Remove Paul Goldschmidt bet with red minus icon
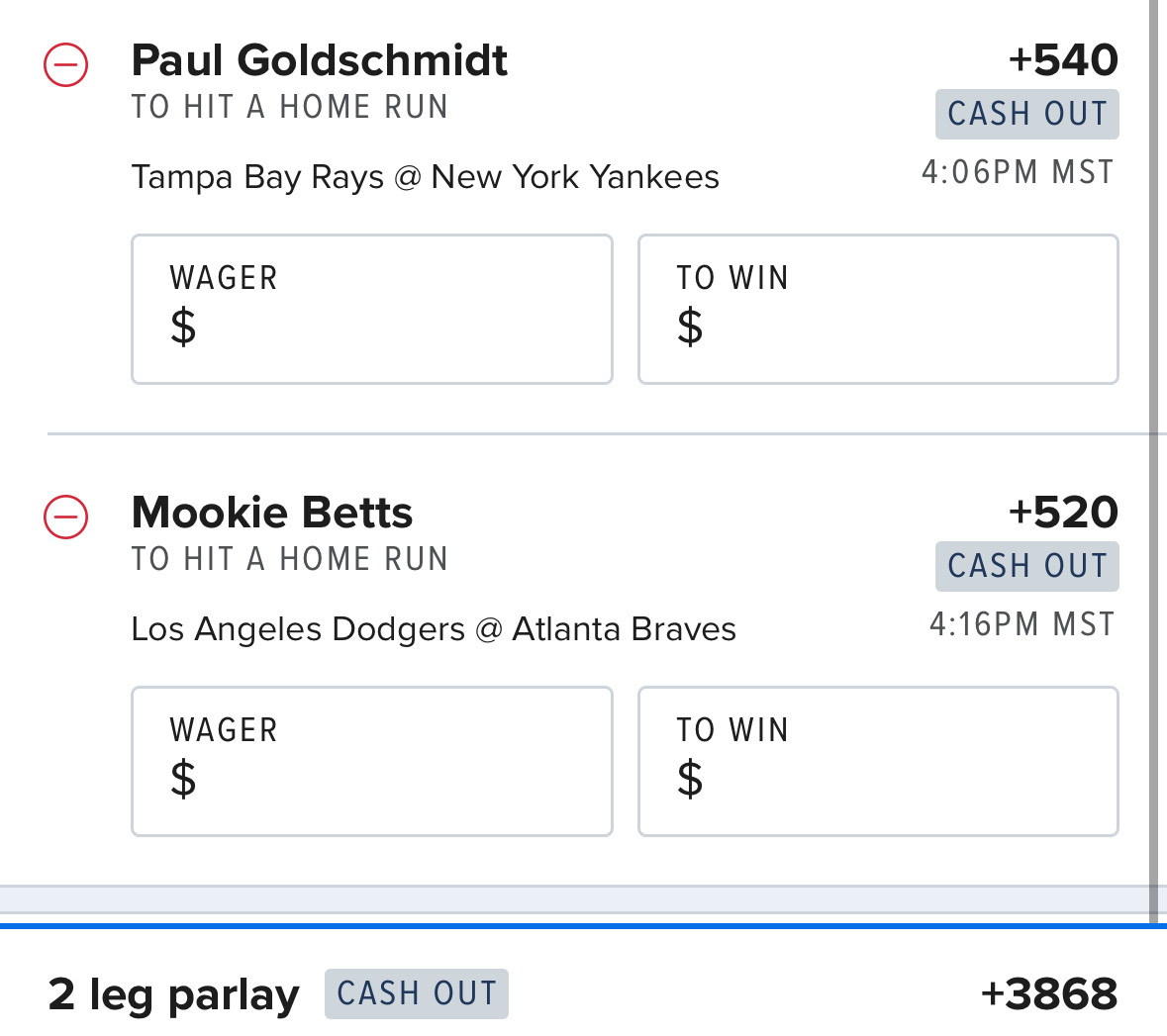The height and width of the screenshot is (1036, 1167). [x=65, y=64]
